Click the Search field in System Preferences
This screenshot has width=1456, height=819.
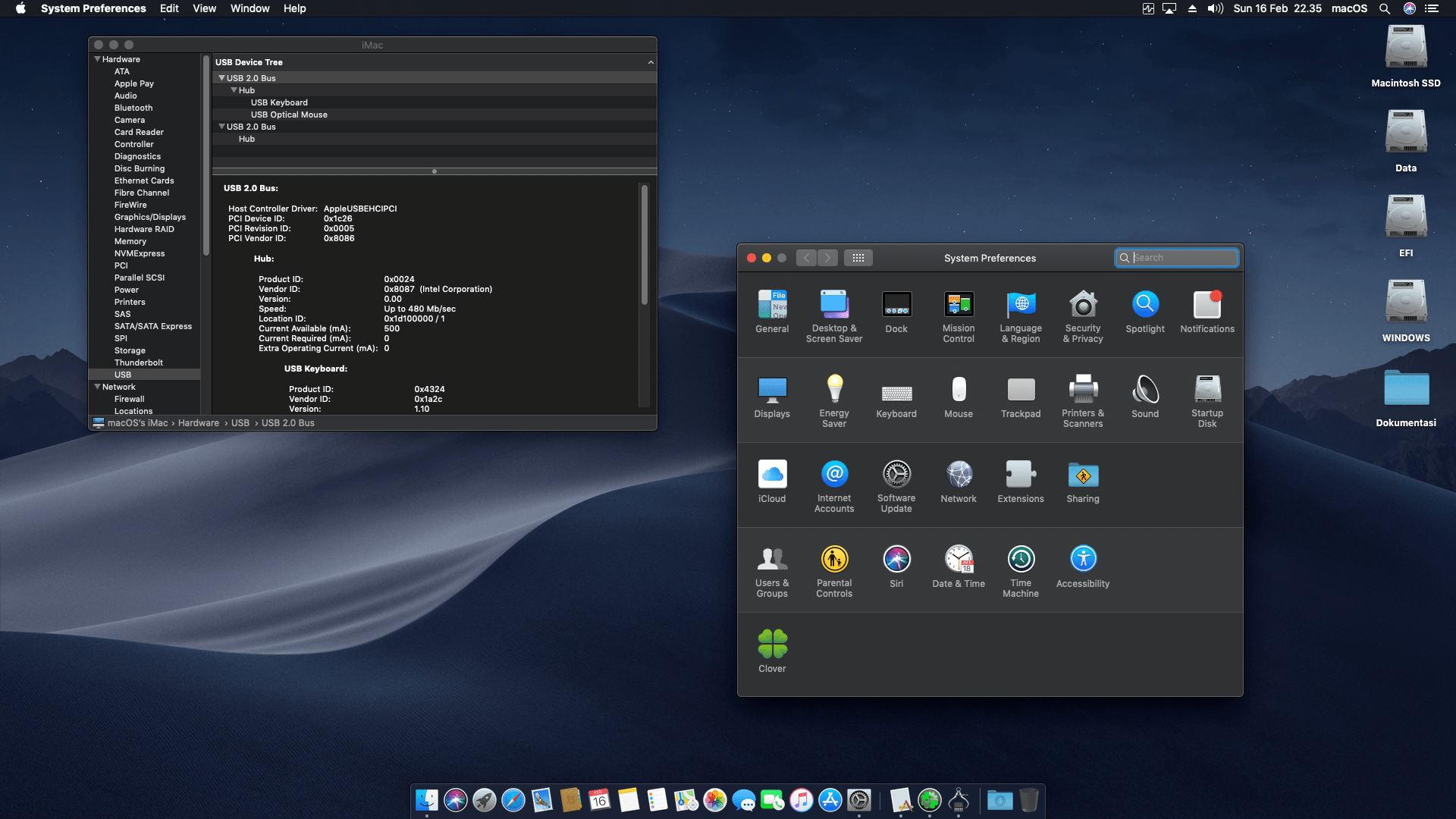[x=1176, y=258]
